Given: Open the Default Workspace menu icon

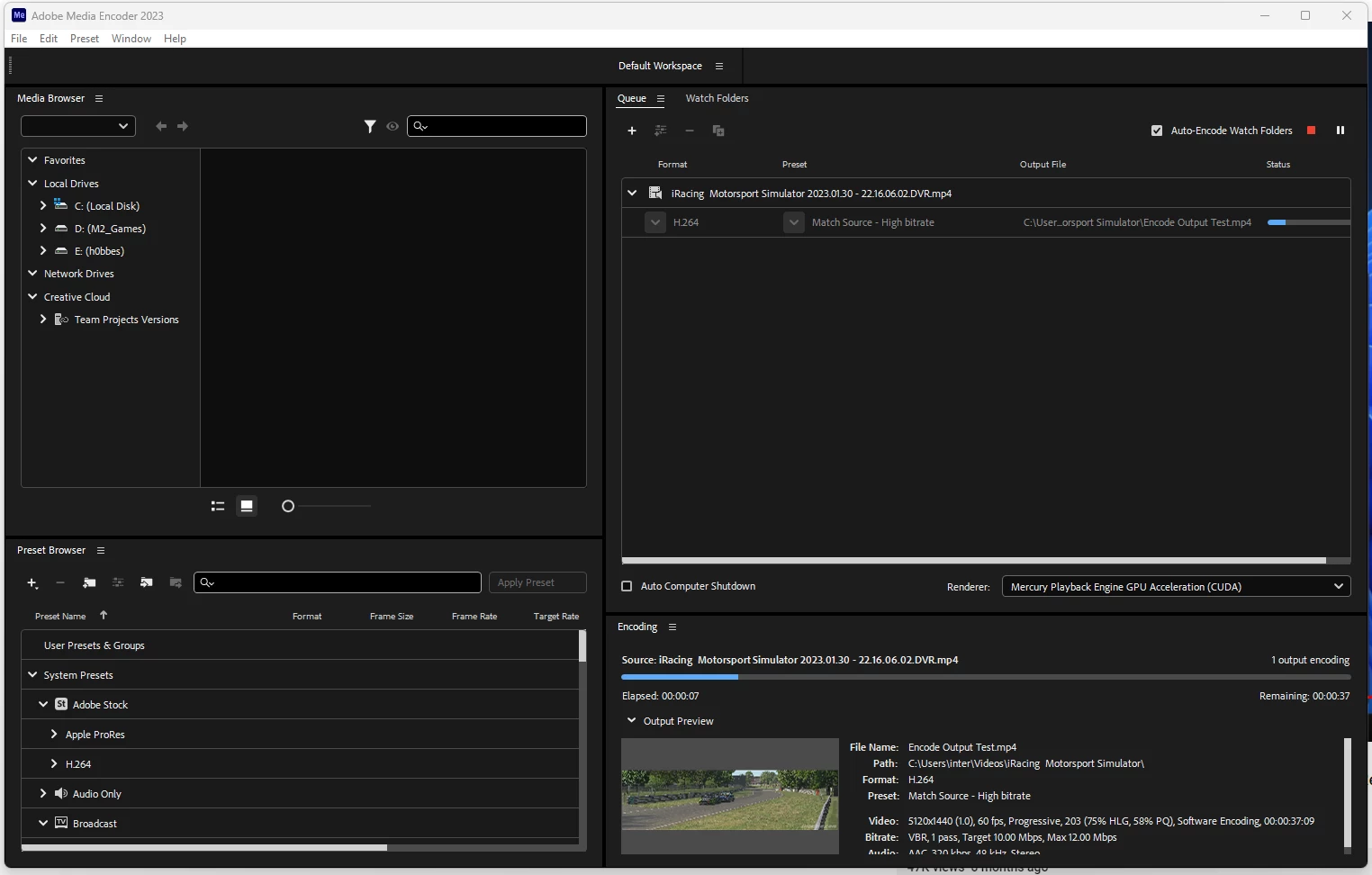Looking at the screenshot, I should [719, 66].
